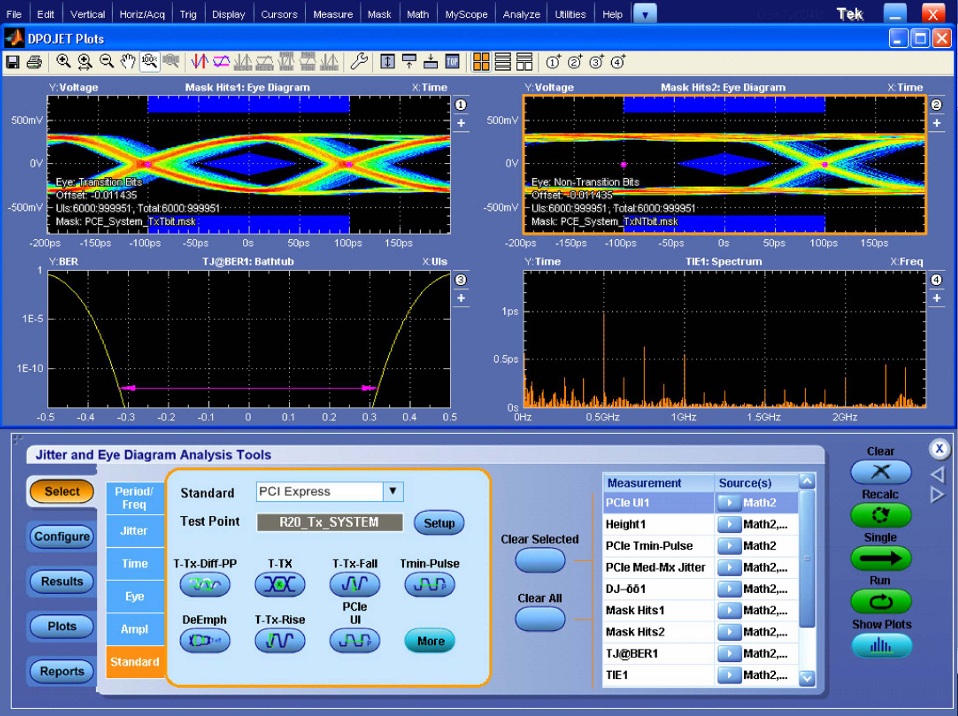Switch to the Eye tab
This screenshot has height=716, width=958.
[x=135, y=596]
